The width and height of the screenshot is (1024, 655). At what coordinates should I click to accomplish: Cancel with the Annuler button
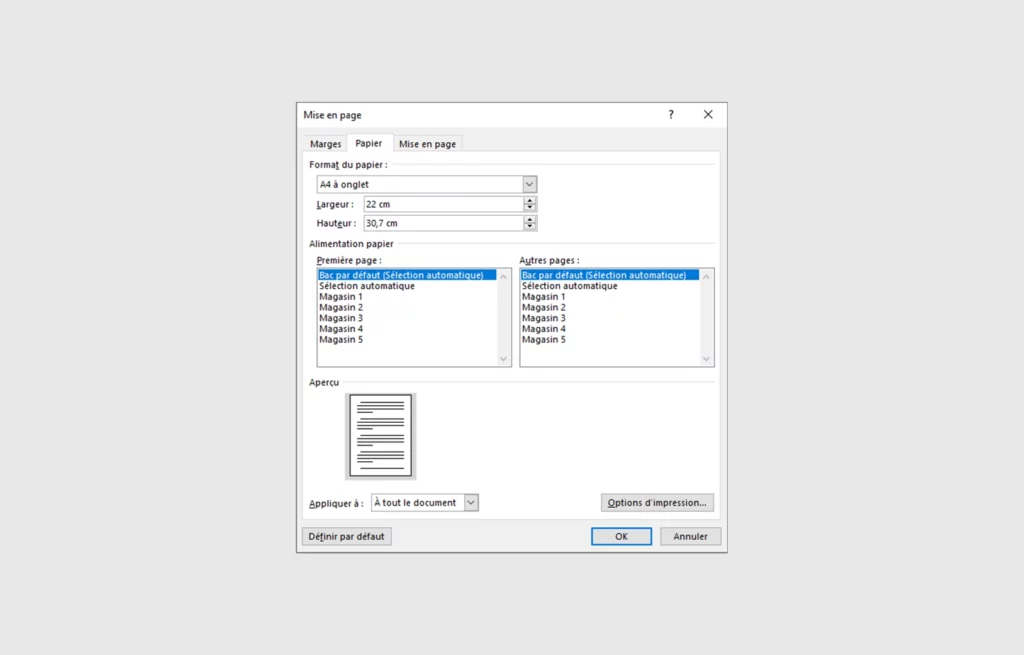click(690, 537)
